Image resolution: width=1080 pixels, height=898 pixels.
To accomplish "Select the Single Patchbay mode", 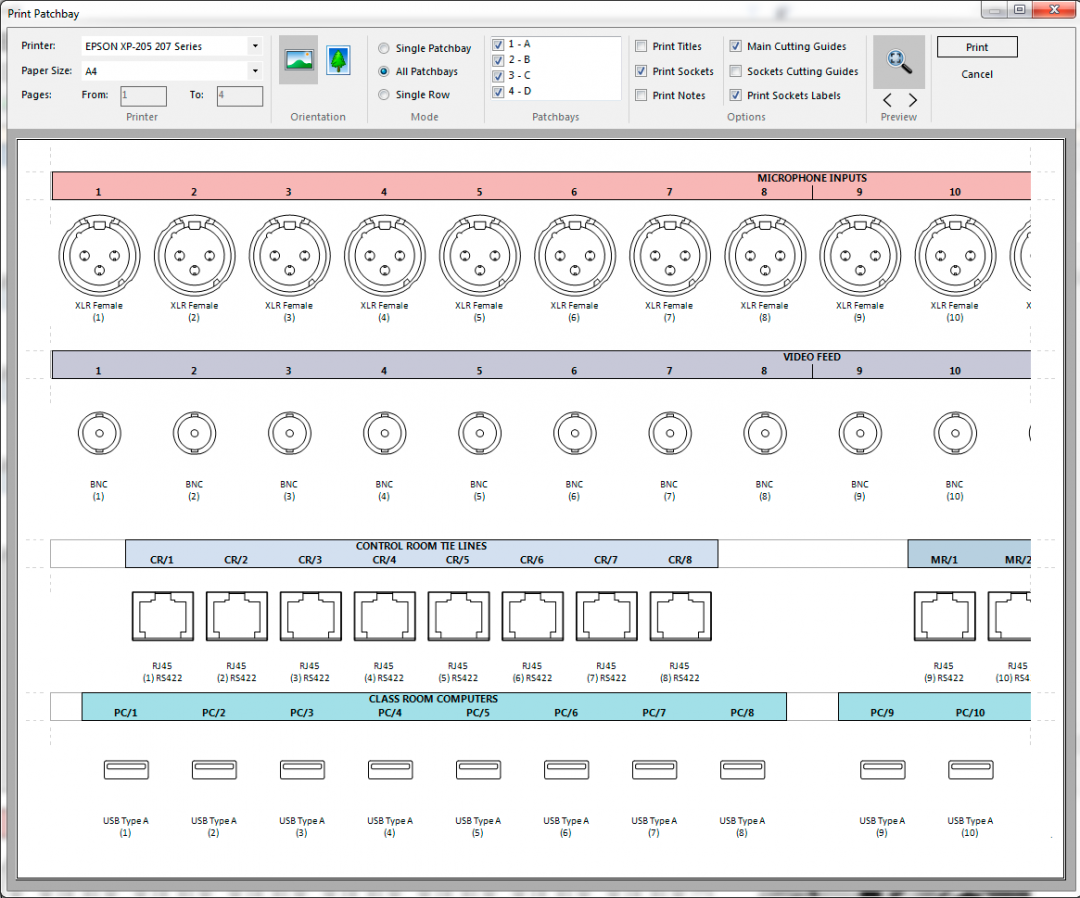I will point(383,47).
